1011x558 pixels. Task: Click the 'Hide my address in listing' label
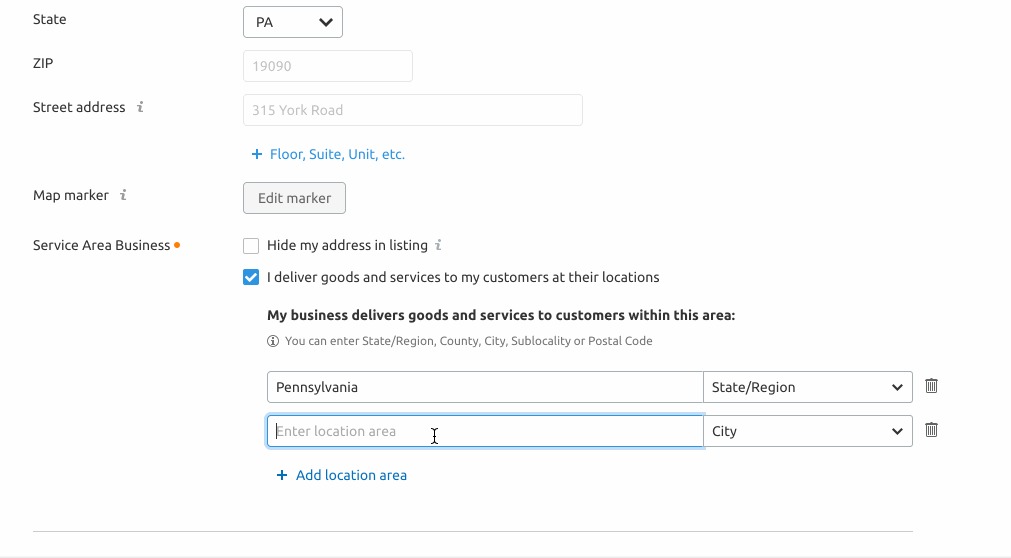[x=348, y=245]
